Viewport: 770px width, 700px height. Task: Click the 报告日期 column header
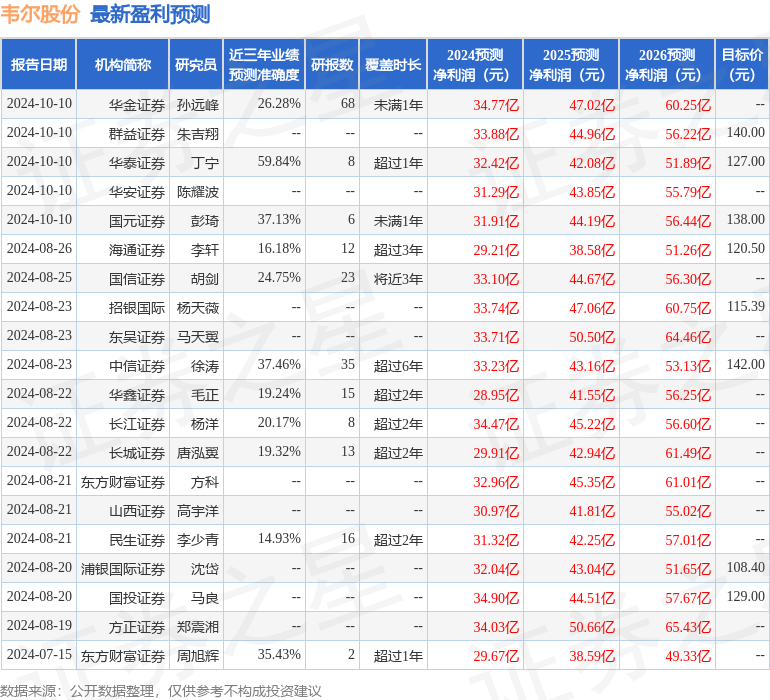39,64
